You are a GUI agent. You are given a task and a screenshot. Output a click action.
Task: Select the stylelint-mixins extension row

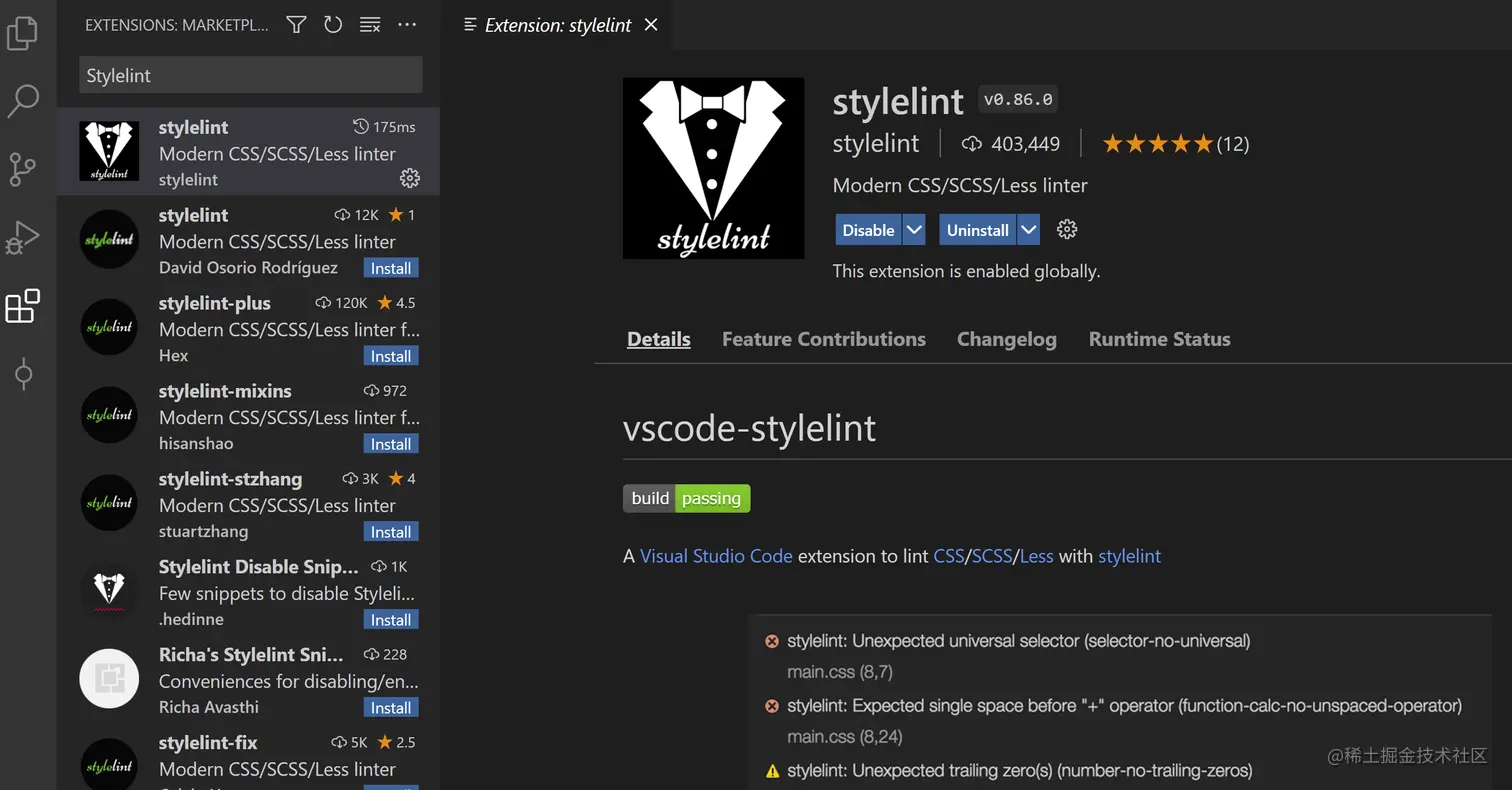coord(248,415)
